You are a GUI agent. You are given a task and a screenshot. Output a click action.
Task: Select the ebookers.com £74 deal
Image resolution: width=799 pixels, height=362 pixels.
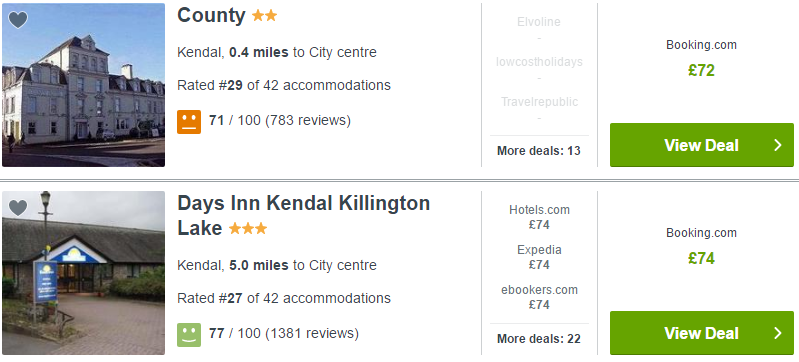click(x=539, y=297)
